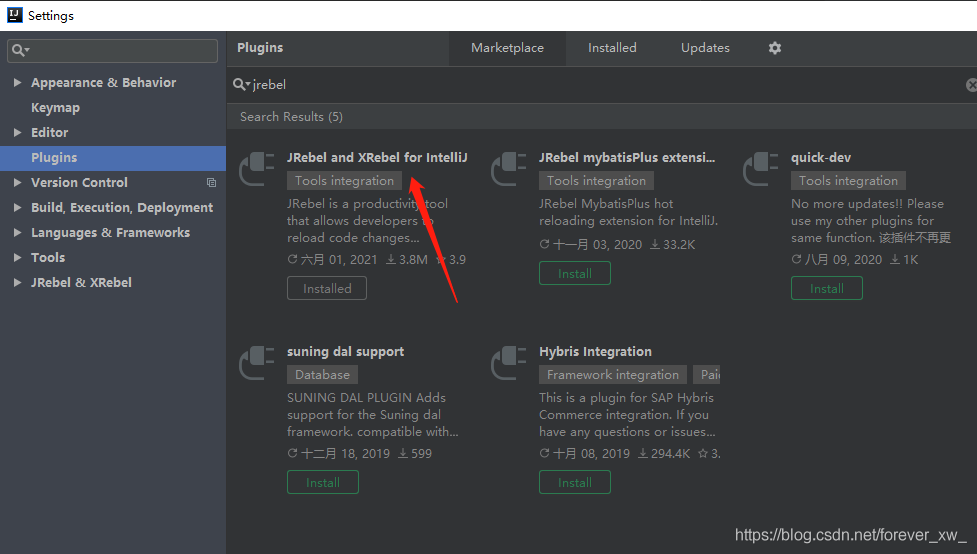
Task: Click the IntelliJ logo in title bar
Action: click(x=14, y=15)
